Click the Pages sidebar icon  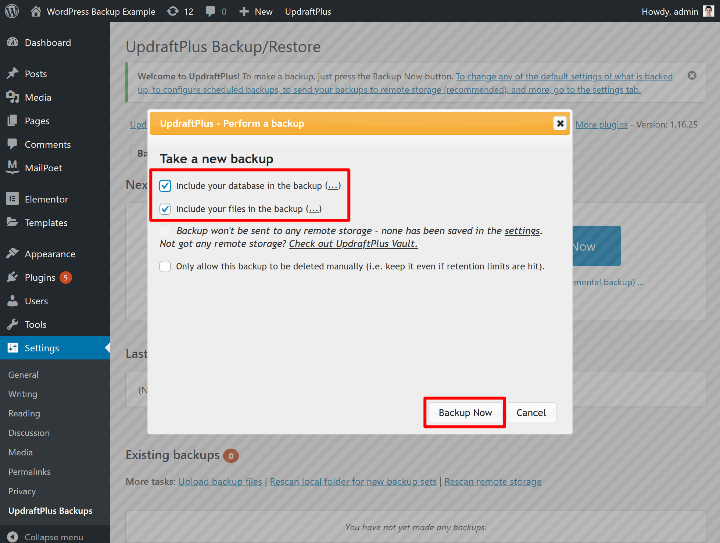(x=12, y=121)
